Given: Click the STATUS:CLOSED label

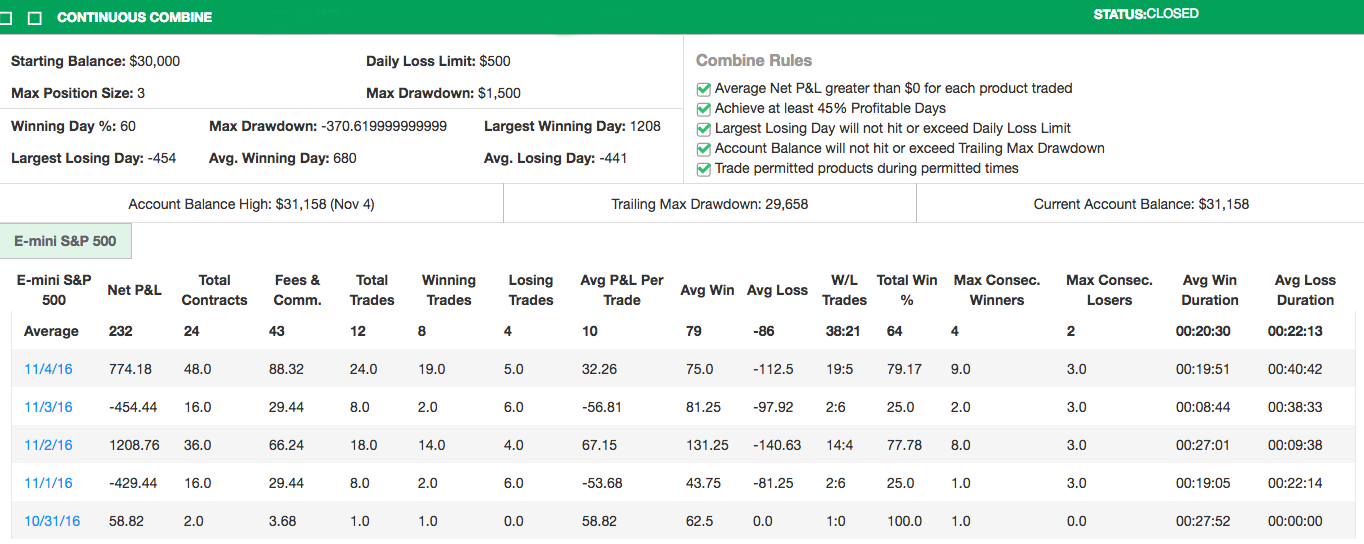Looking at the screenshot, I should (x=1146, y=14).
